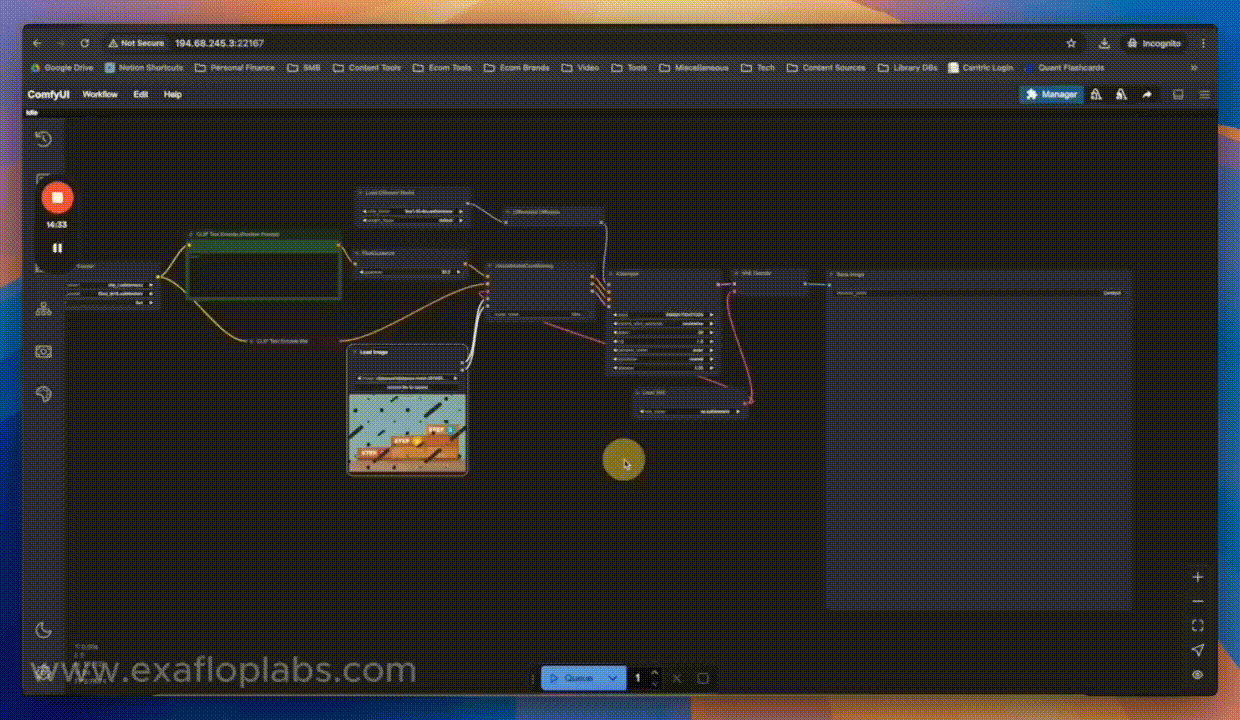Screen dimensions: 1240x720
Task: Toggle focus mode with the eye icon
Action: pos(1196,673)
